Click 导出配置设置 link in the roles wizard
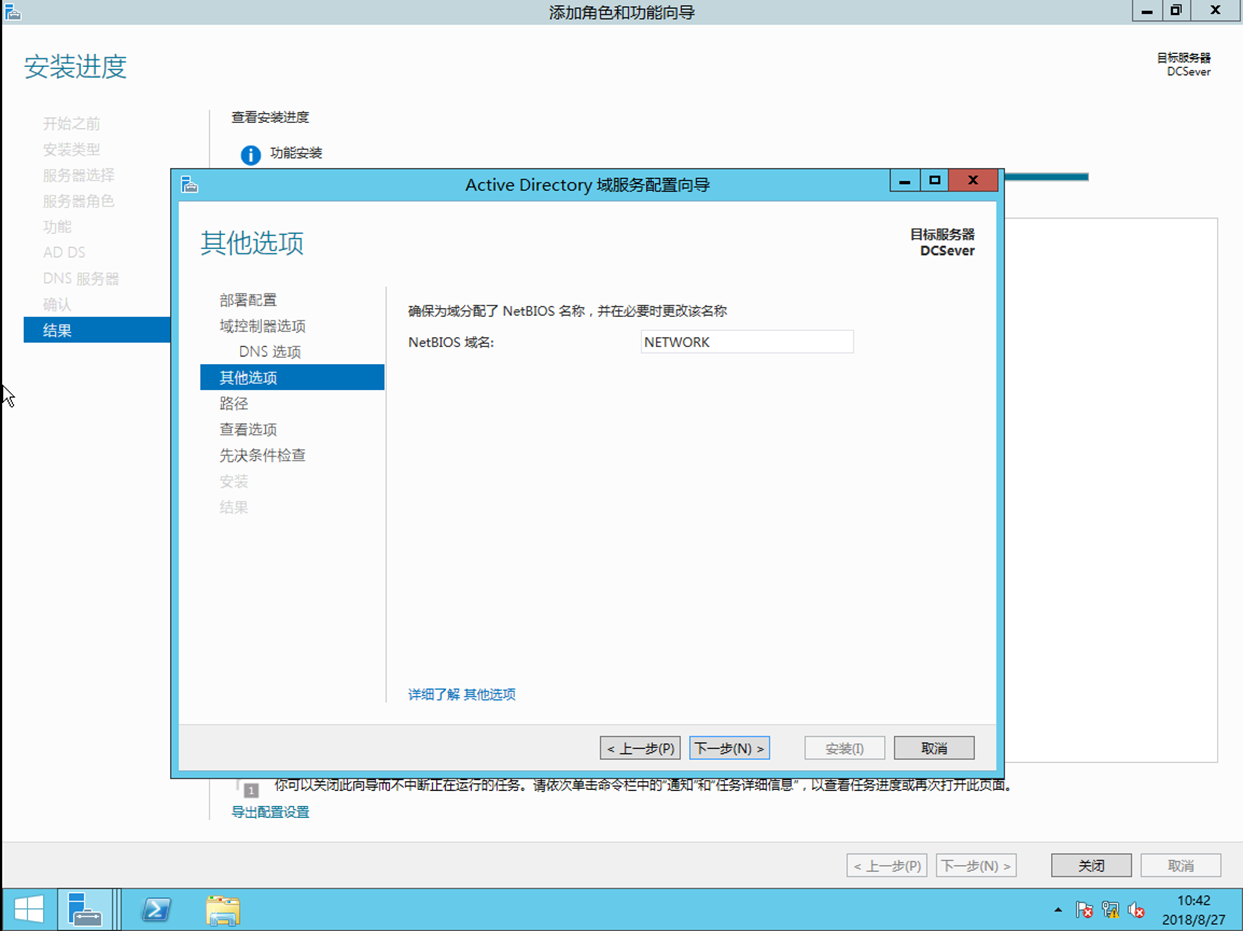This screenshot has width=1243, height=931. point(270,812)
